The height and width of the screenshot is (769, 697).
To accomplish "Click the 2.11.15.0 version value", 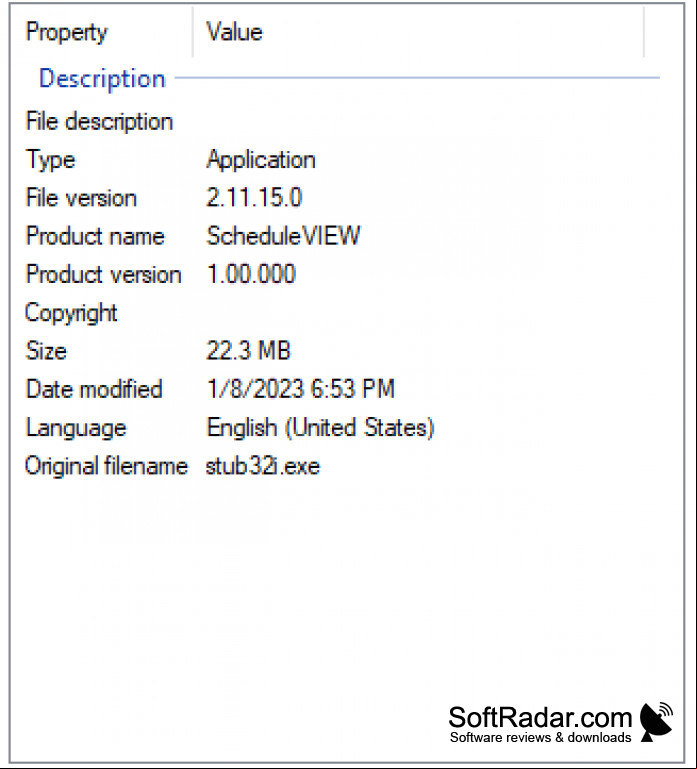I will [254, 198].
